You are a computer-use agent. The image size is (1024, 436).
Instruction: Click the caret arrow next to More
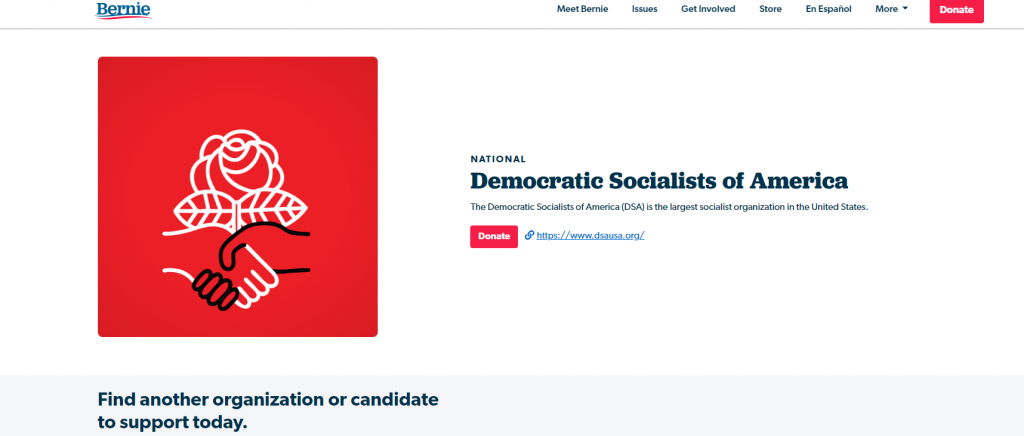905,9
